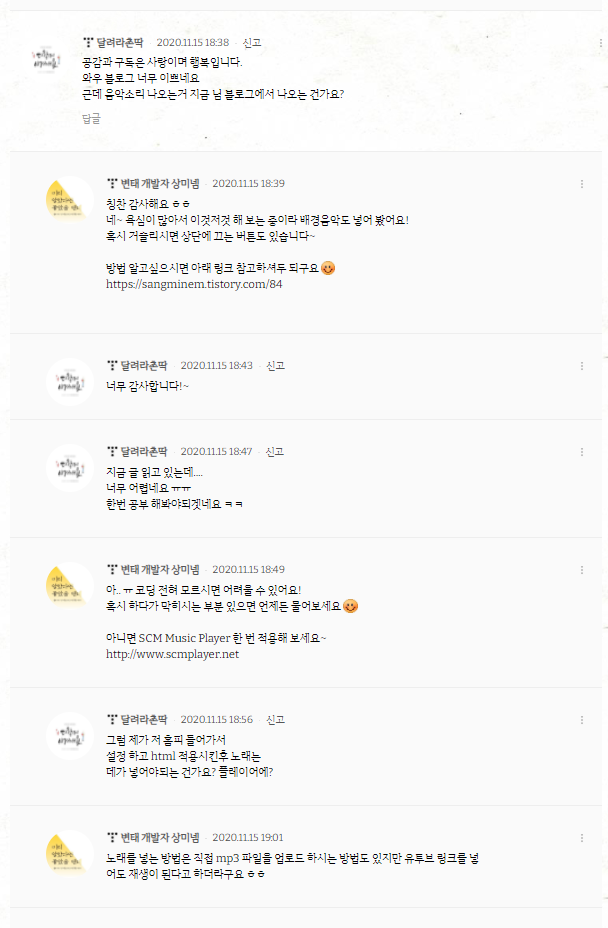Click the Tistory icon beside 변태 개발자 상미넴 at 18:39
The height and width of the screenshot is (928, 608).
click(112, 183)
